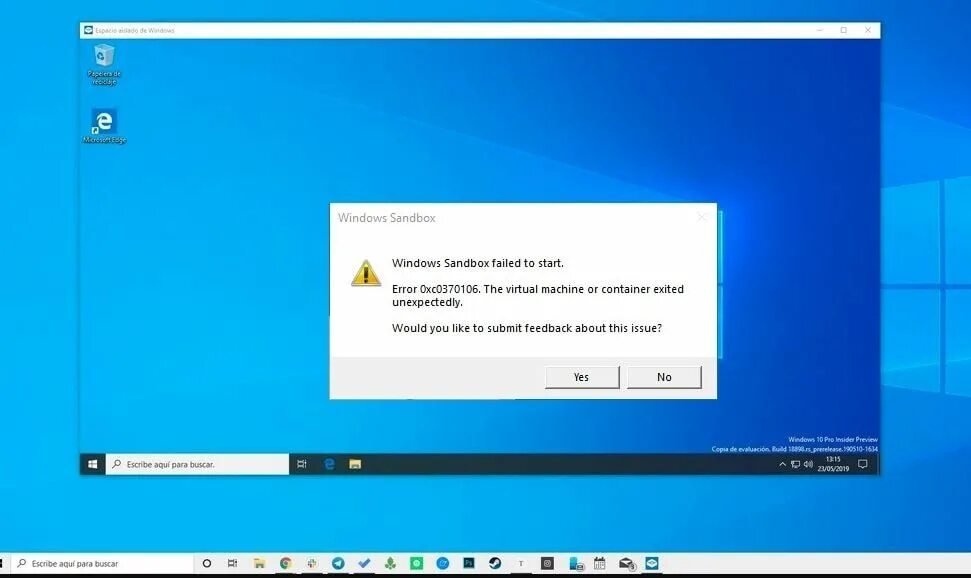Close the Espacio aislado de Windows window
This screenshot has height=578, width=971.
click(x=868, y=30)
